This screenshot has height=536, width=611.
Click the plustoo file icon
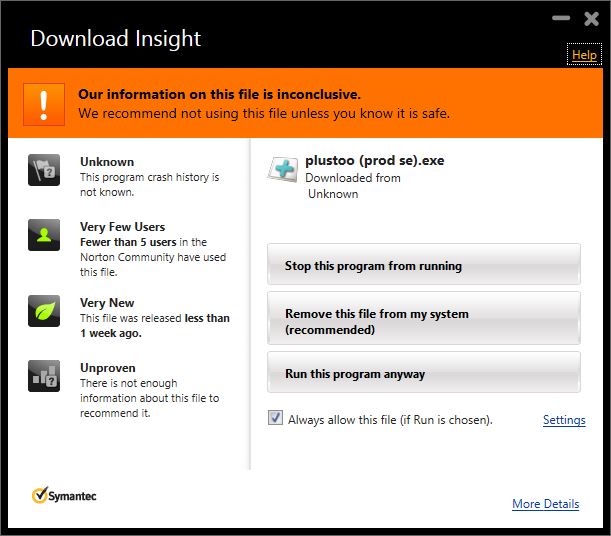[283, 170]
